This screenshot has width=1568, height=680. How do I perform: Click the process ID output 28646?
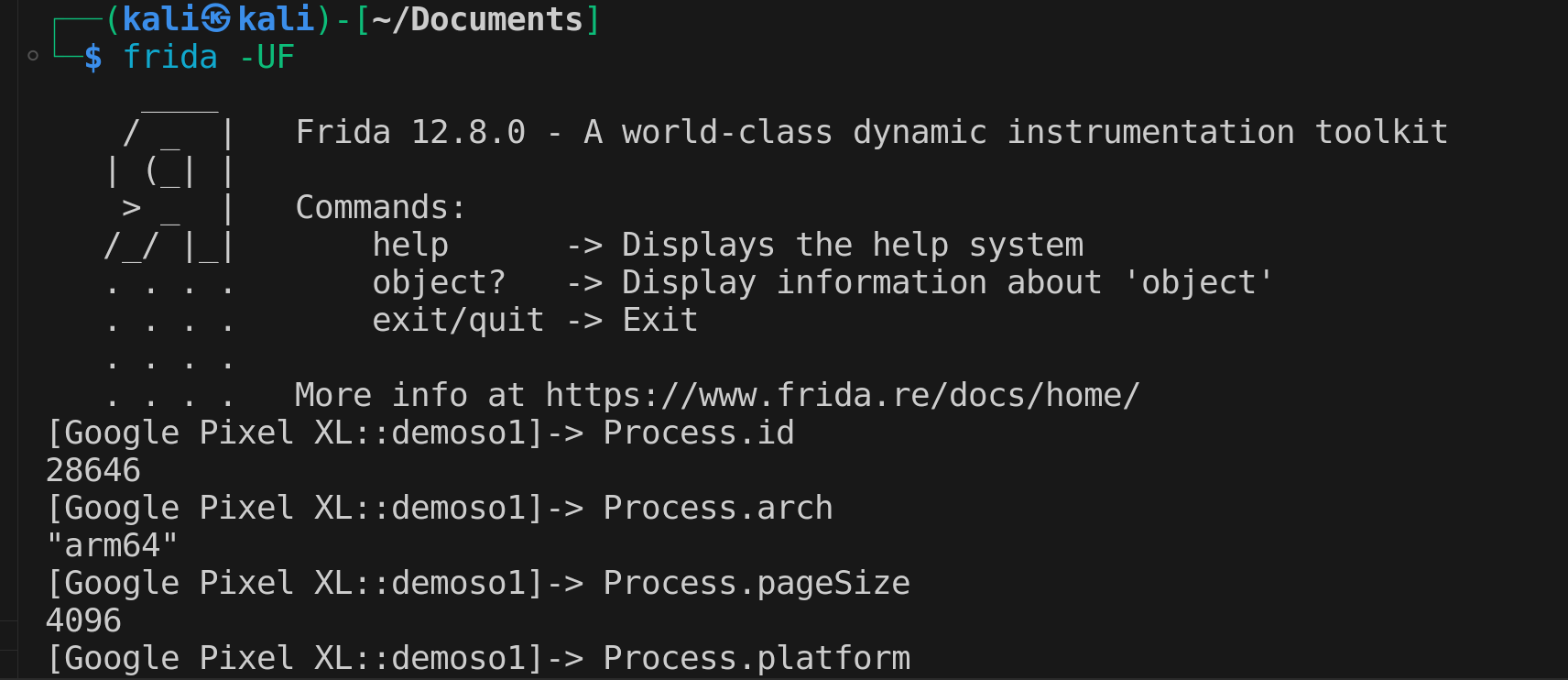click(93, 471)
